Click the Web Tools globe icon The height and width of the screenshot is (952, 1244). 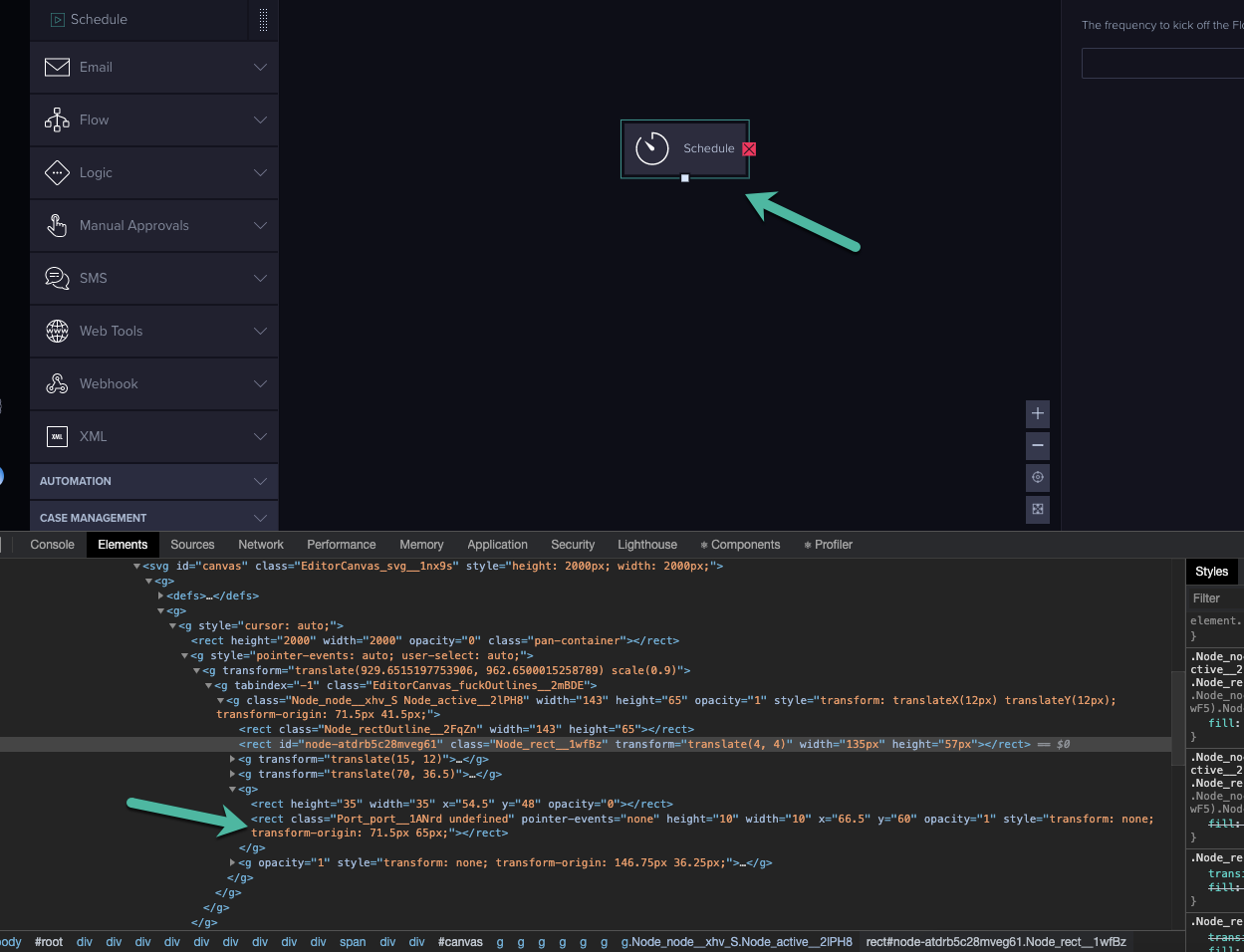[57, 331]
